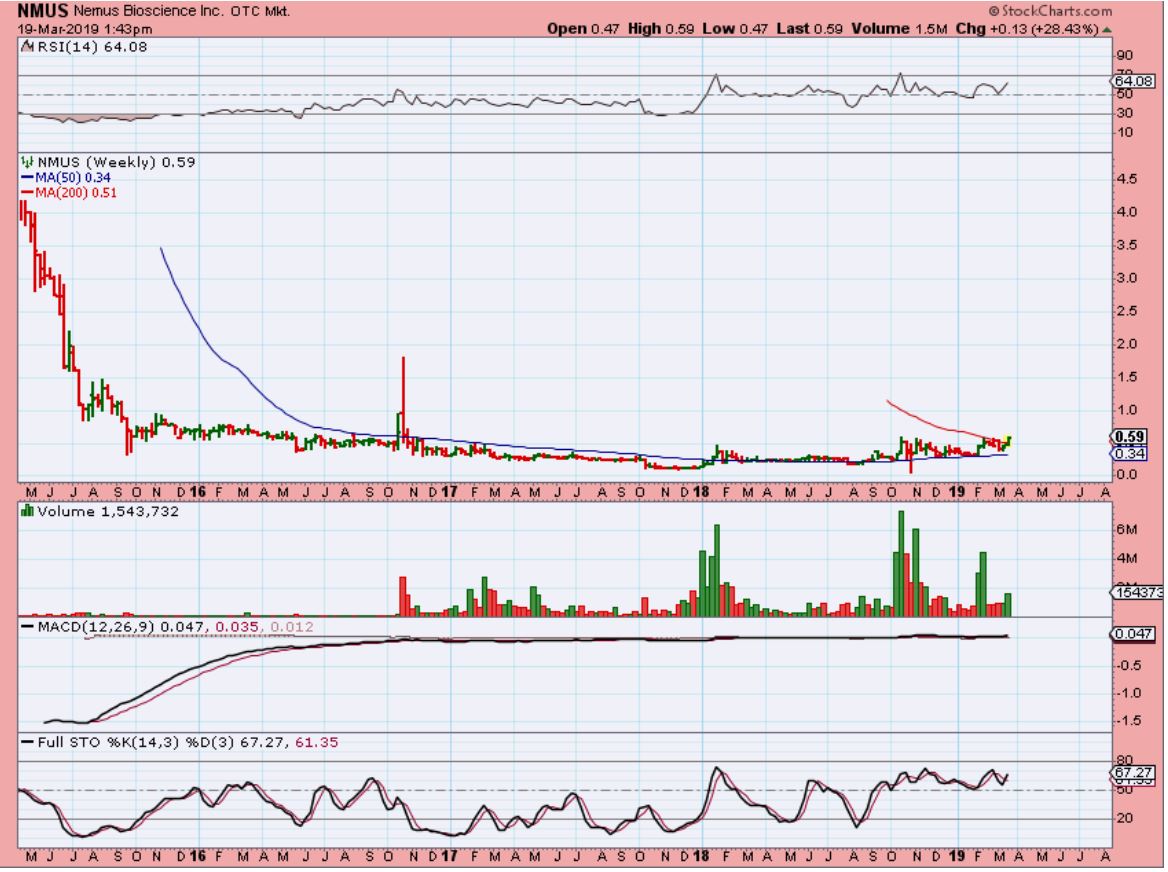Screen dimensions: 1168x872
Task: Click the Volume bar-chart legend icon
Action: click(27, 511)
